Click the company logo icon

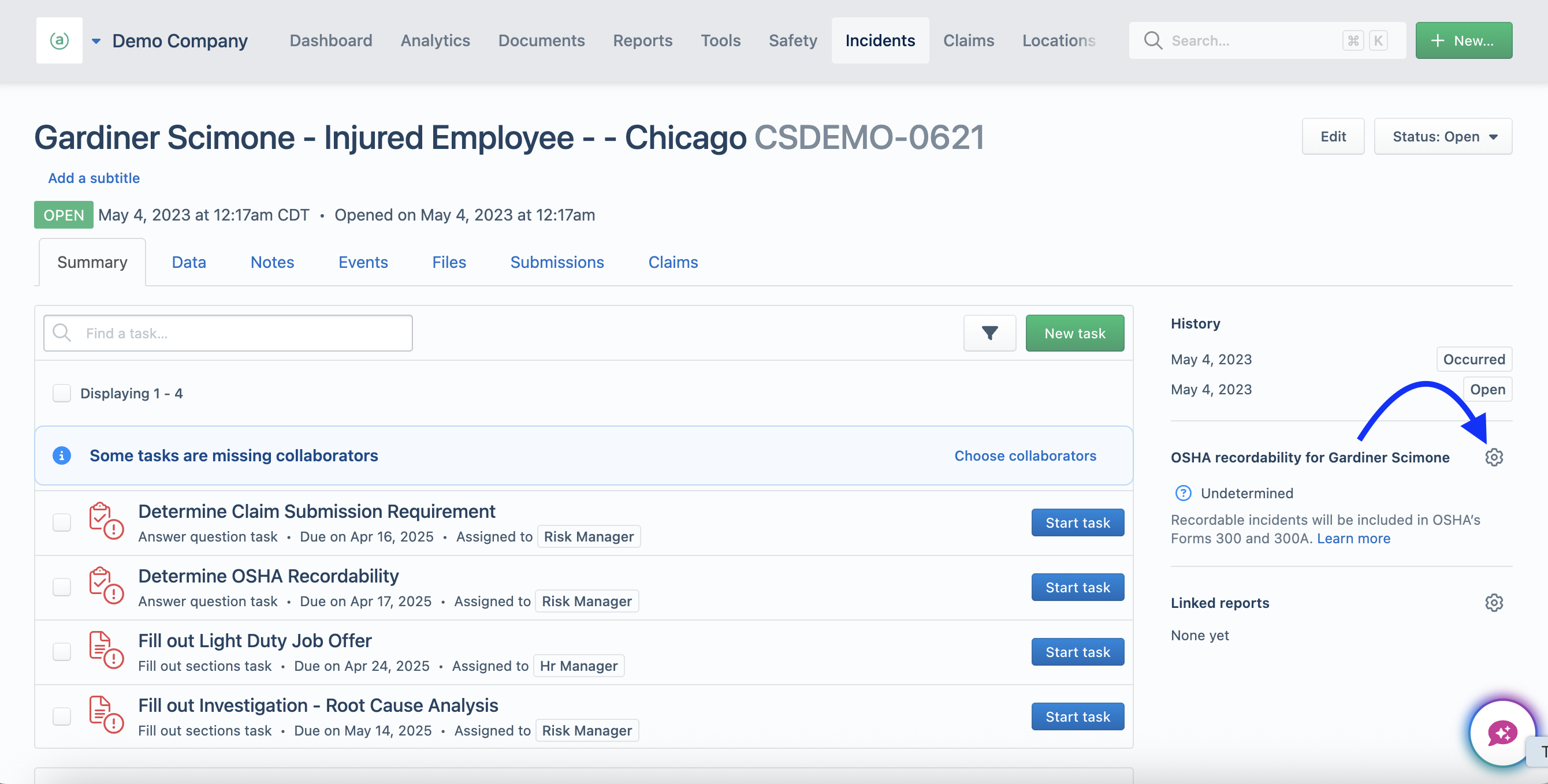click(x=59, y=40)
